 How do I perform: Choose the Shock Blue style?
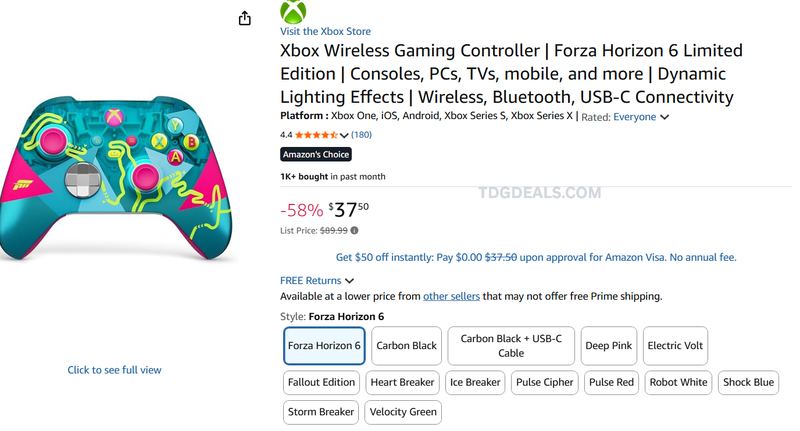click(748, 383)
